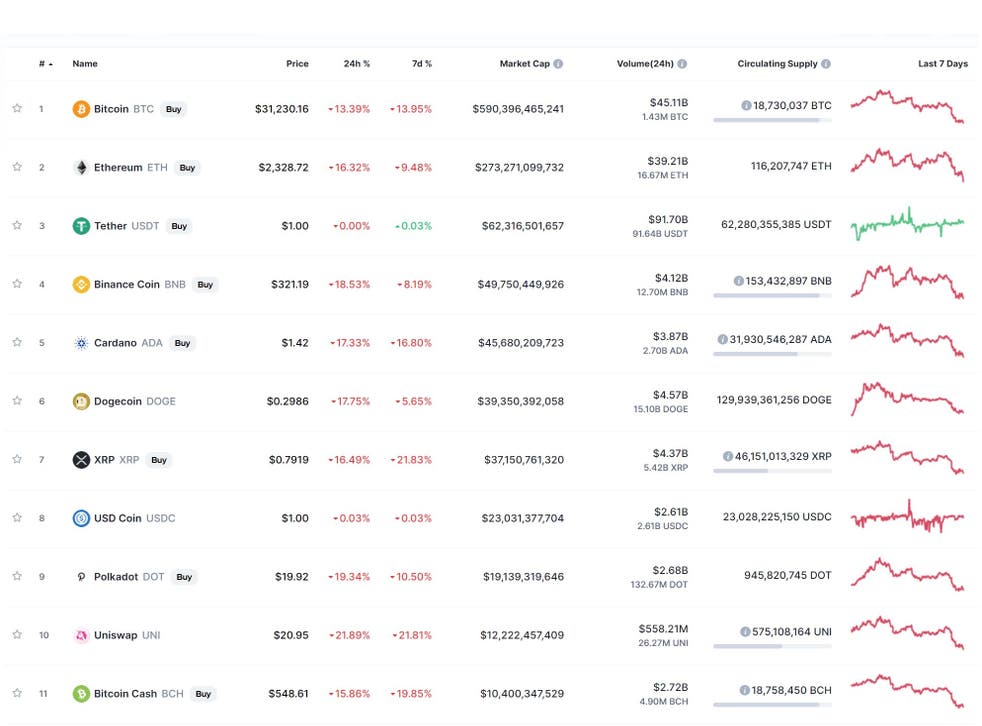Click the Buy button for Bitcoin Cash
Viewport: 982px width, 726px height.
(203, 694)
